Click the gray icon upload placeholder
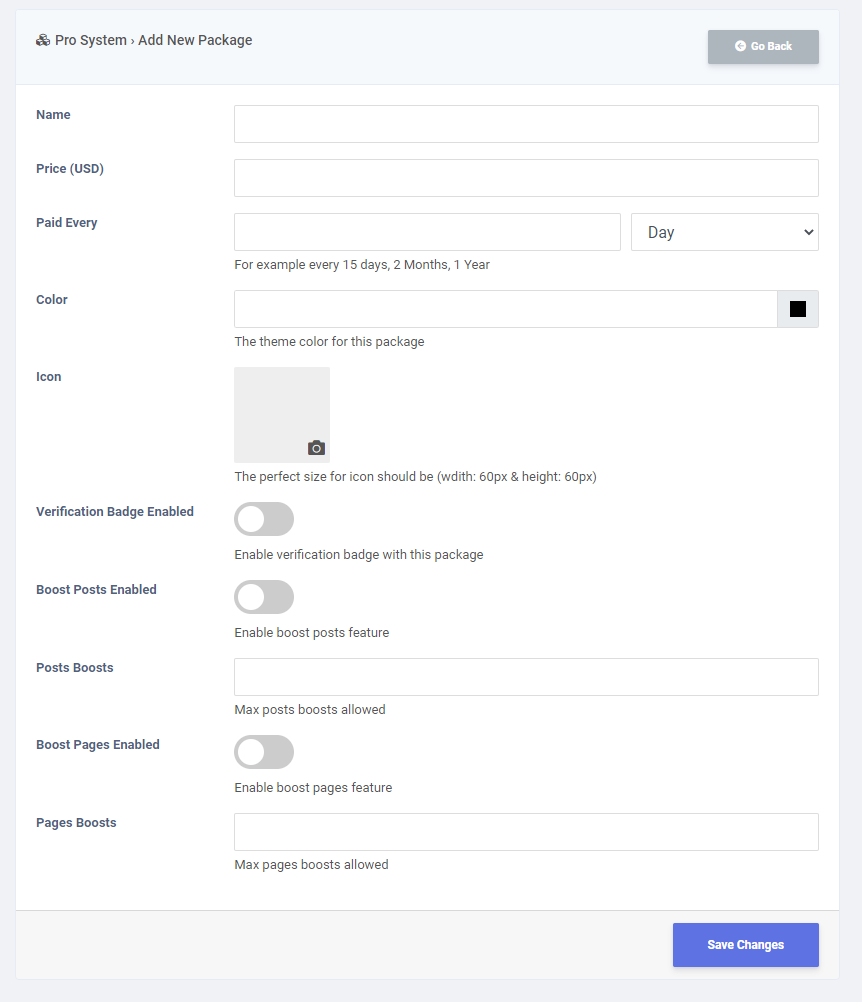 coord(282,415)
